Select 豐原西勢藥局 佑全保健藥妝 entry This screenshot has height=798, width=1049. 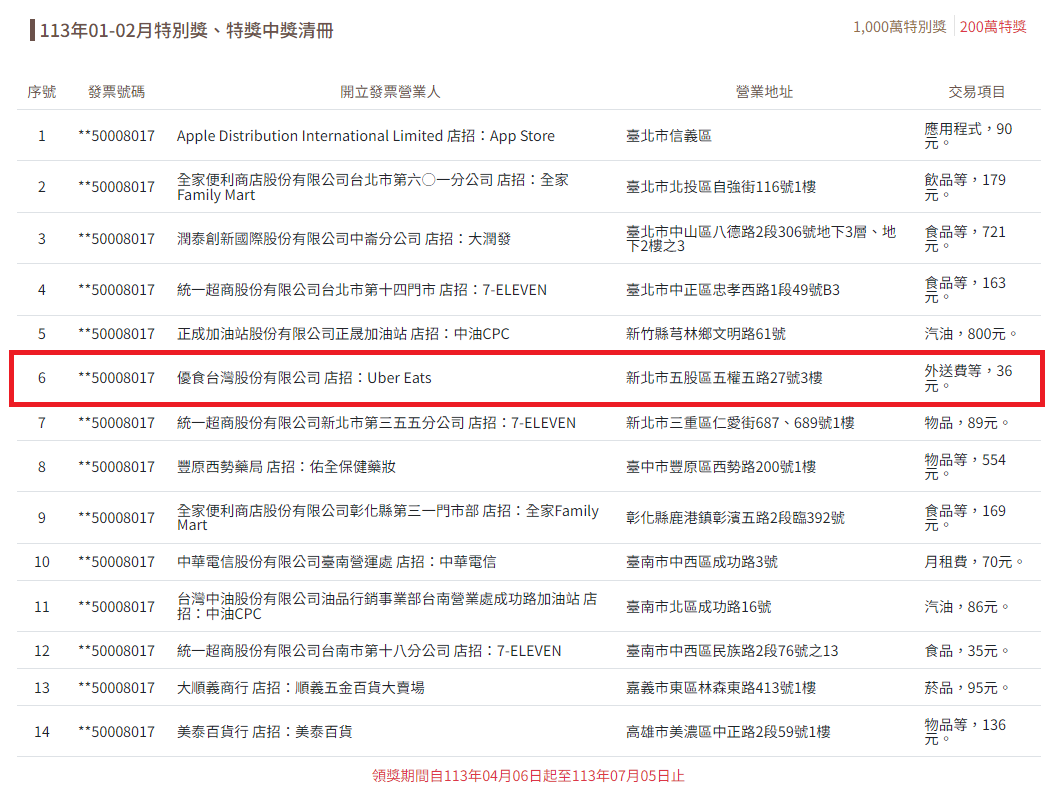point(286,467)
